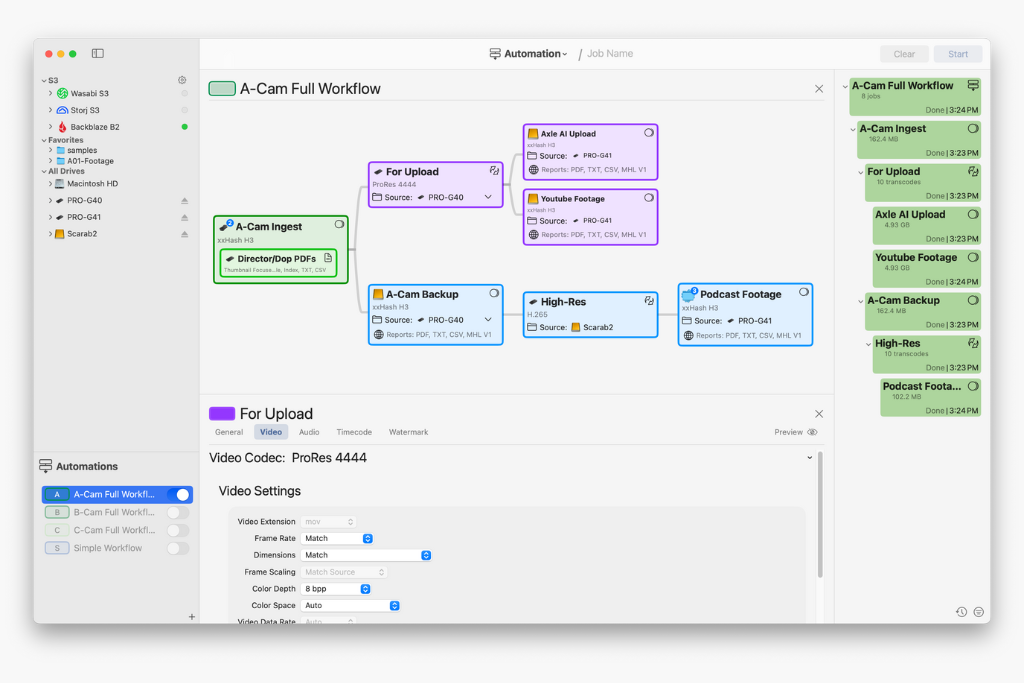Click the status circle on Podcast Footage node

(x=804, y=293)
